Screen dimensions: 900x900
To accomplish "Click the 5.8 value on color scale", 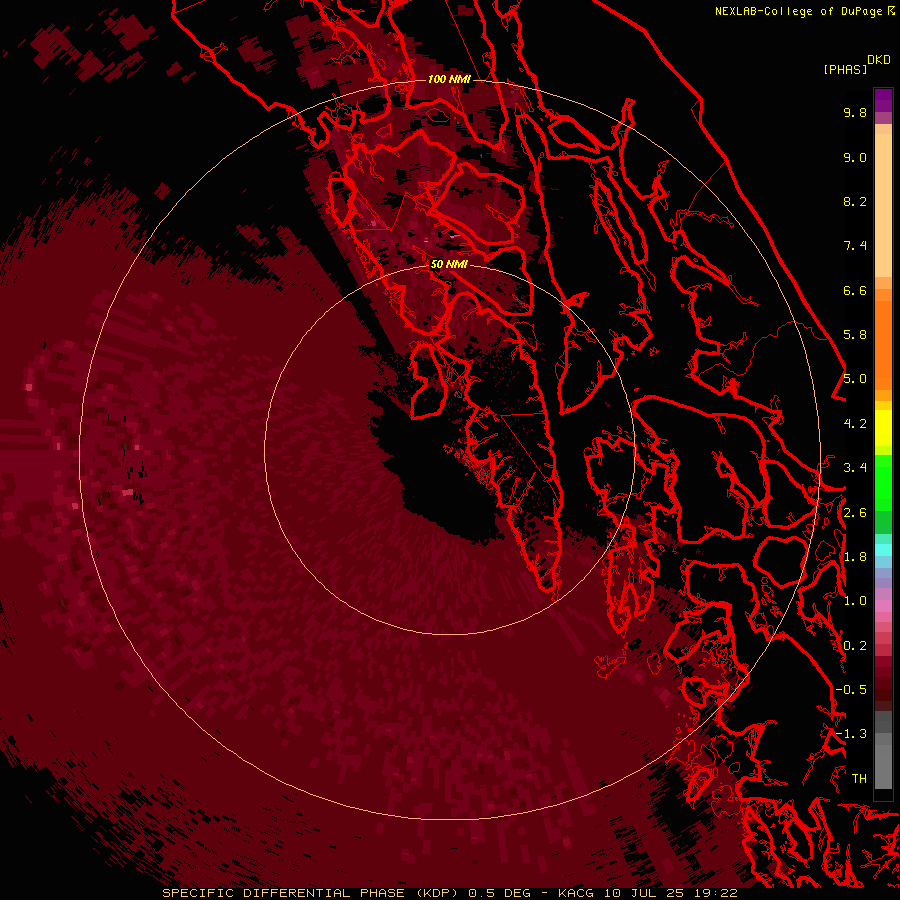I will 855,335.
